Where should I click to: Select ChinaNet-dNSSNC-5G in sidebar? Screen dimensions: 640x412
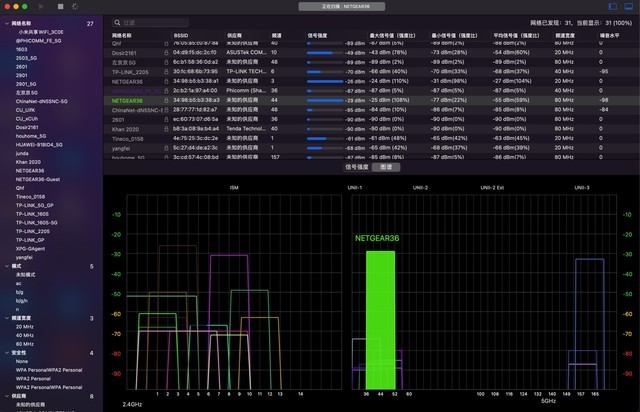coord(42,101)
